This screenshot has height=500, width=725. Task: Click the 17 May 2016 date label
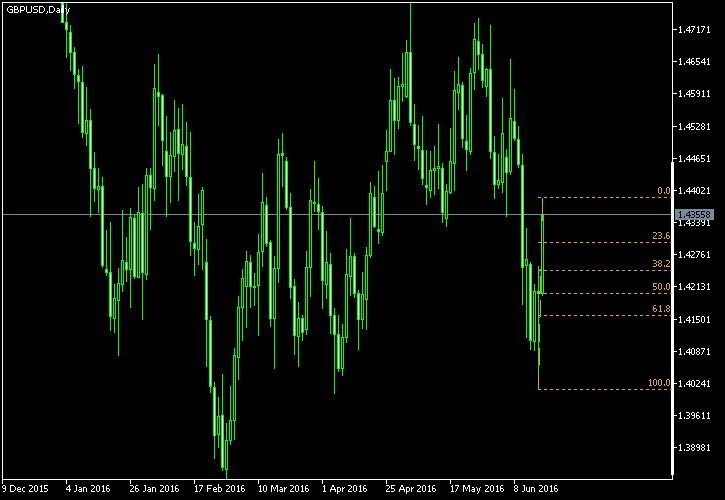[476, 488]
